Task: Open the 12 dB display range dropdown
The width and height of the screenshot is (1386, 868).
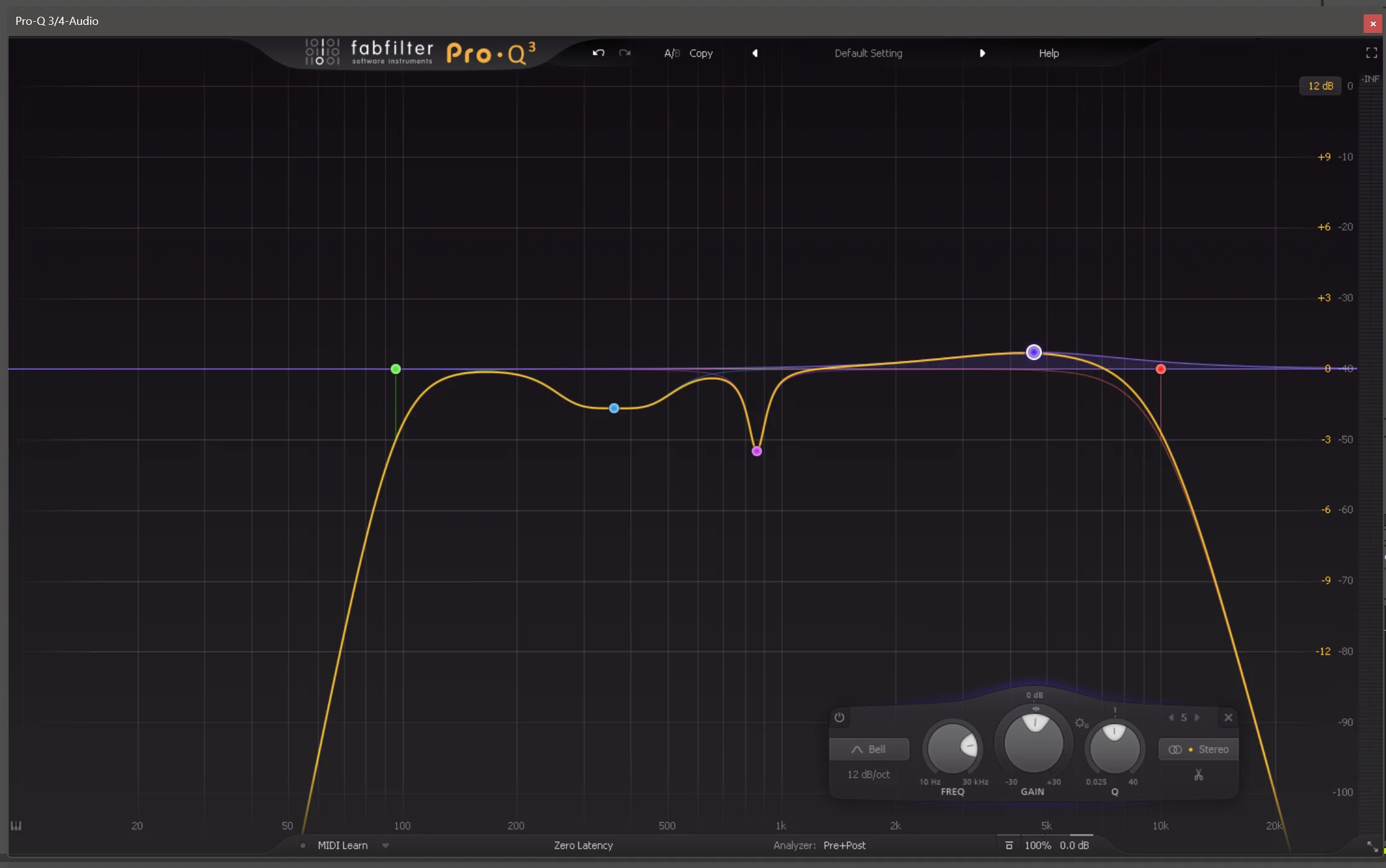Action: [1320, 86]
